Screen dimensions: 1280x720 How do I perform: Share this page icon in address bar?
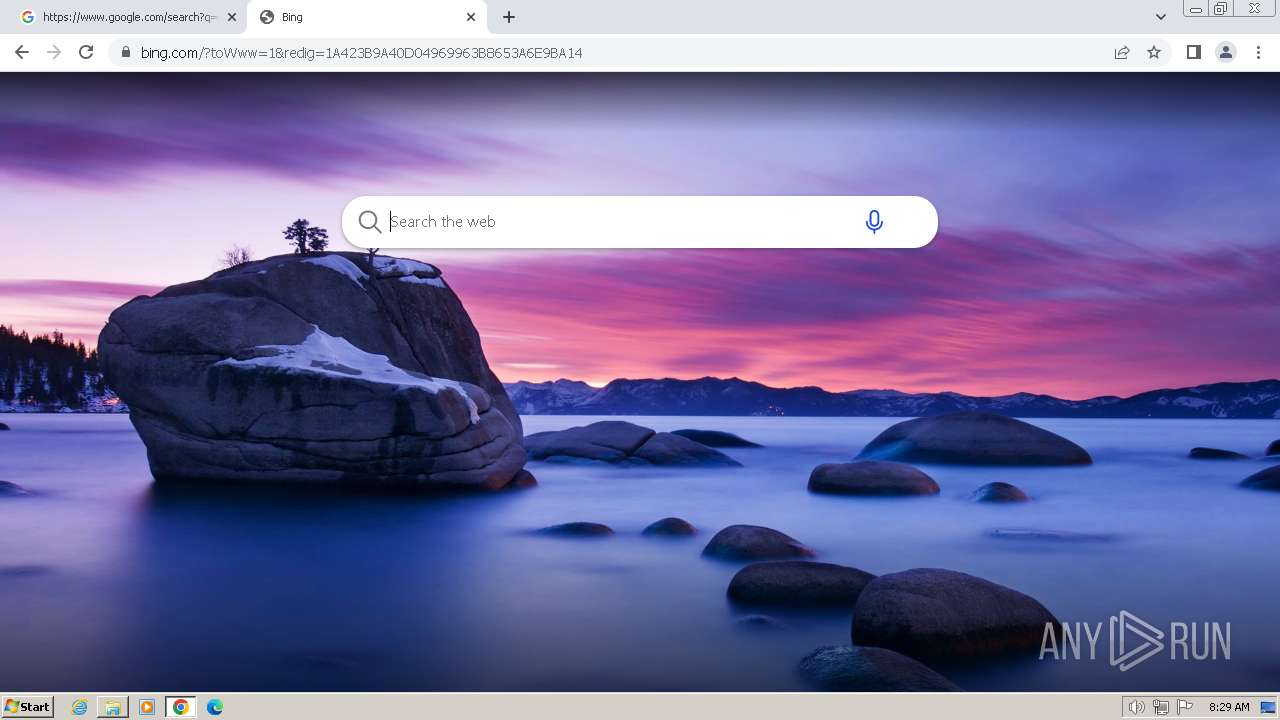click(1122, 52)
